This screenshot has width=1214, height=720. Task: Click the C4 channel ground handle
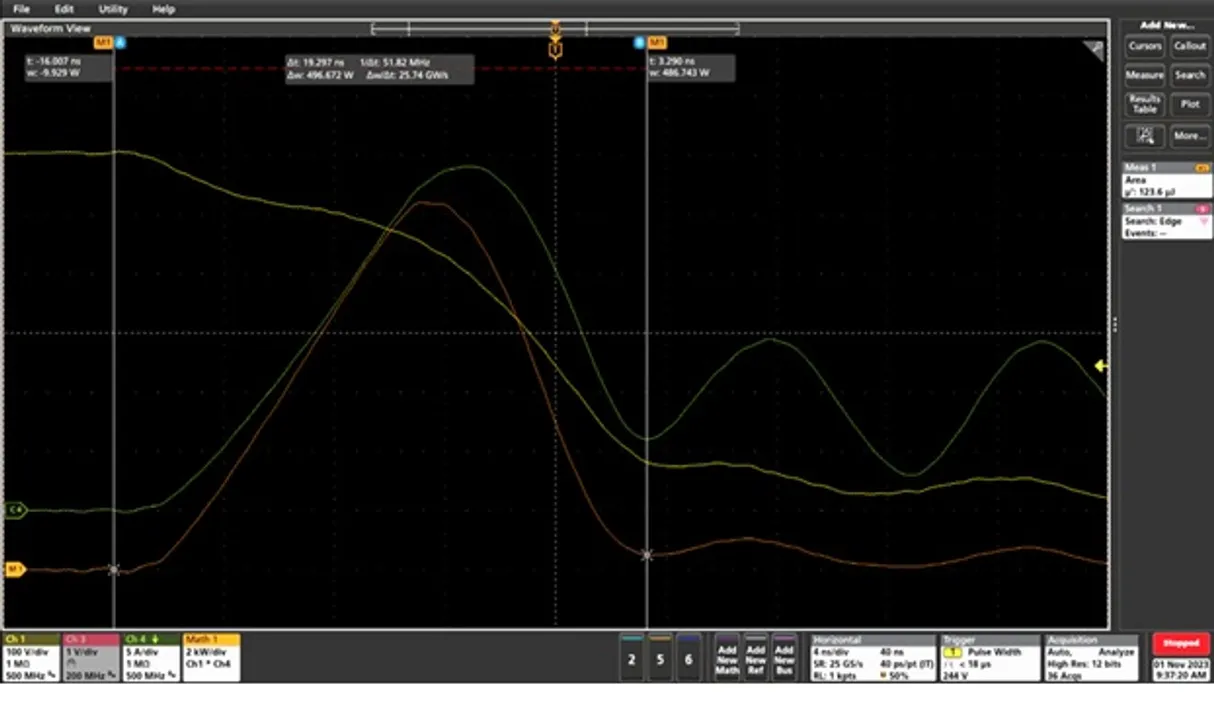click(15, 510)
